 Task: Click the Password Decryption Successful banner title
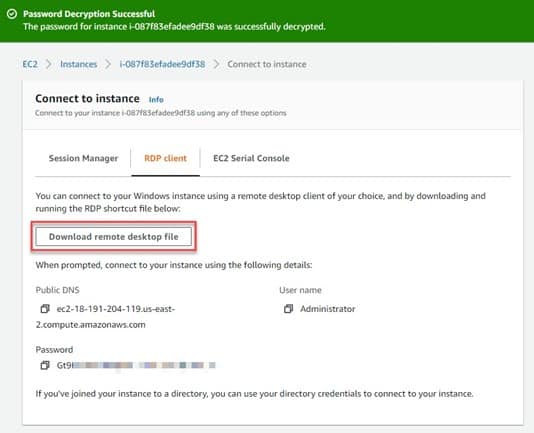coord(89,14)
